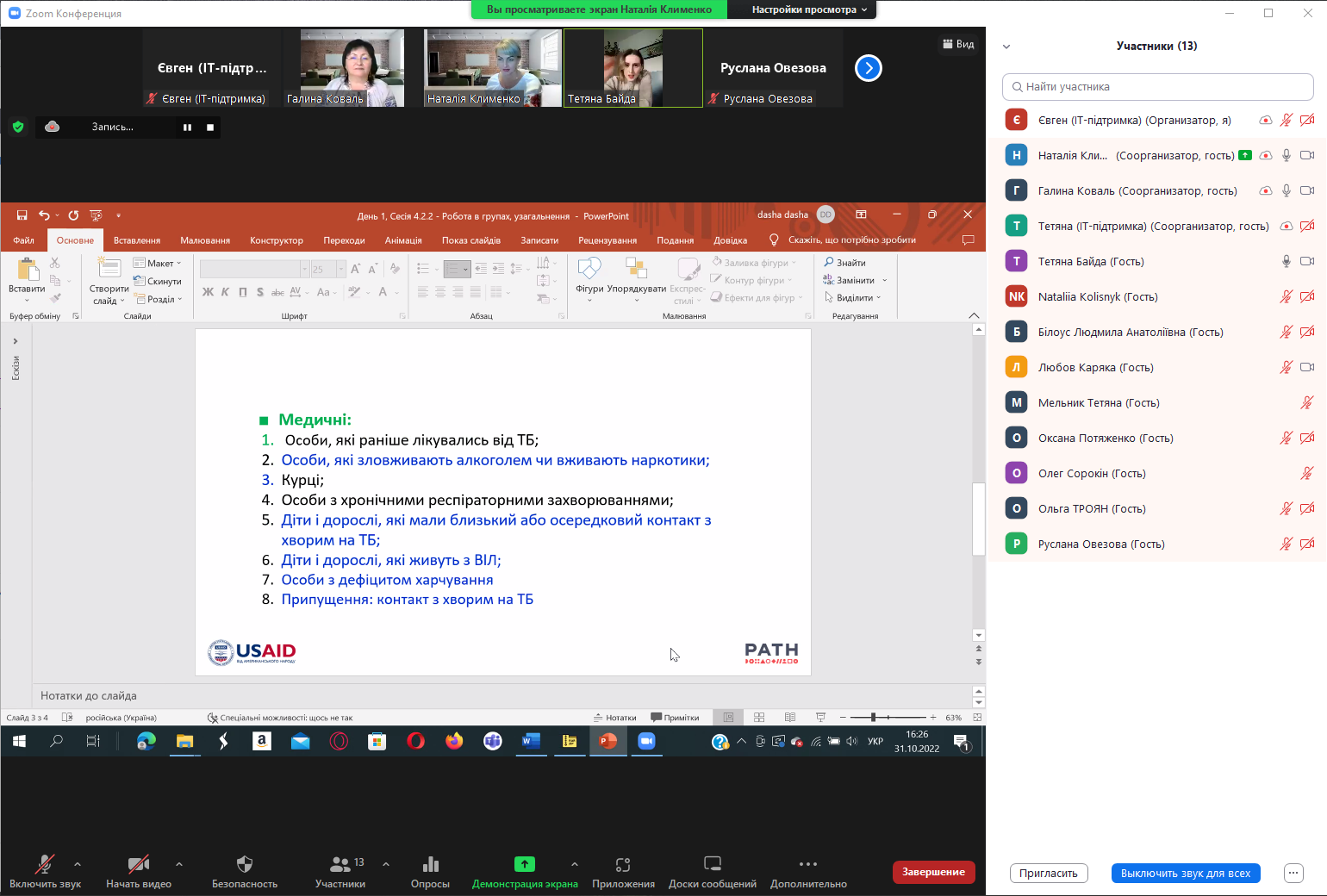Click End meeting (Завершение) button
The height and width of the screenshot is (896, 1327).
933,872
